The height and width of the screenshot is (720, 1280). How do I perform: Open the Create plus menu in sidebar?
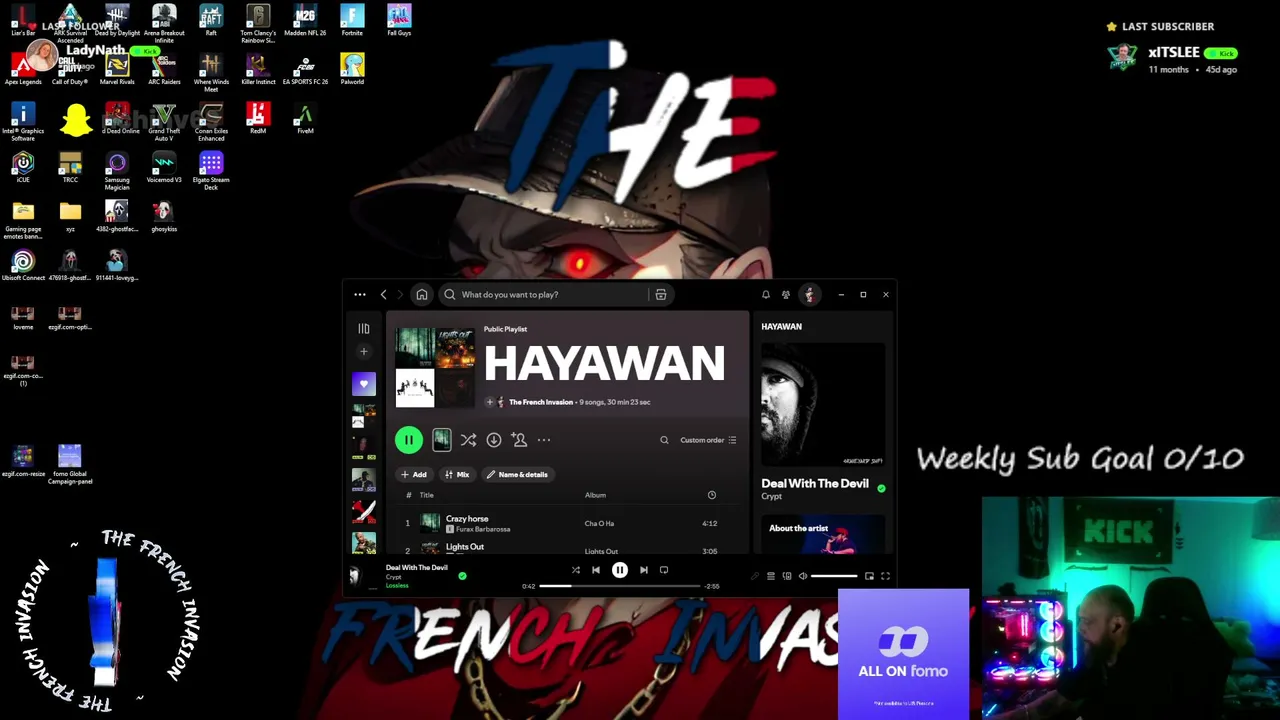(x=364, y=352)
